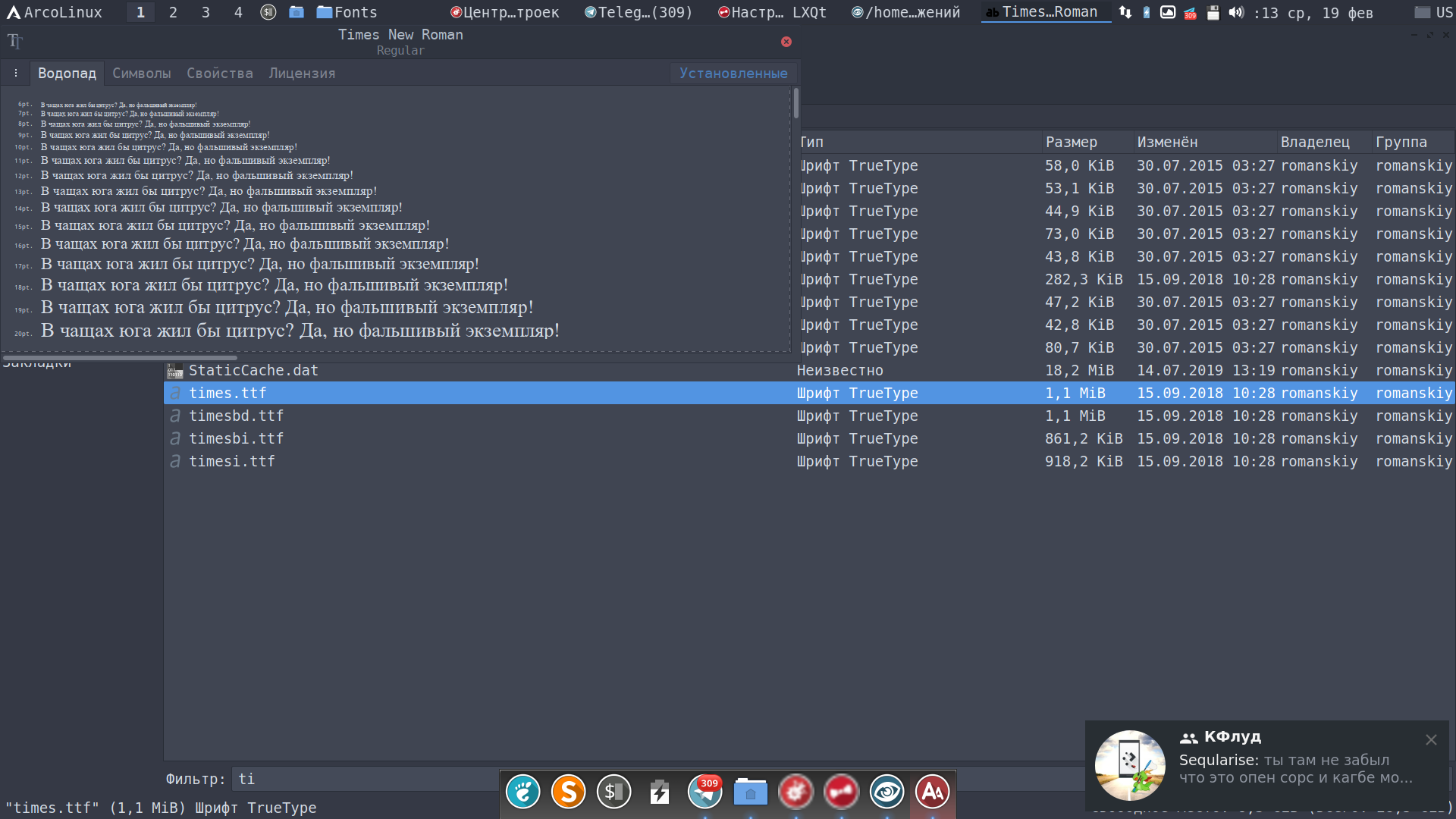This screenshot has width=1456, height=819.
Task: Sort files by the Группа column header
Action: [1412, 142]
